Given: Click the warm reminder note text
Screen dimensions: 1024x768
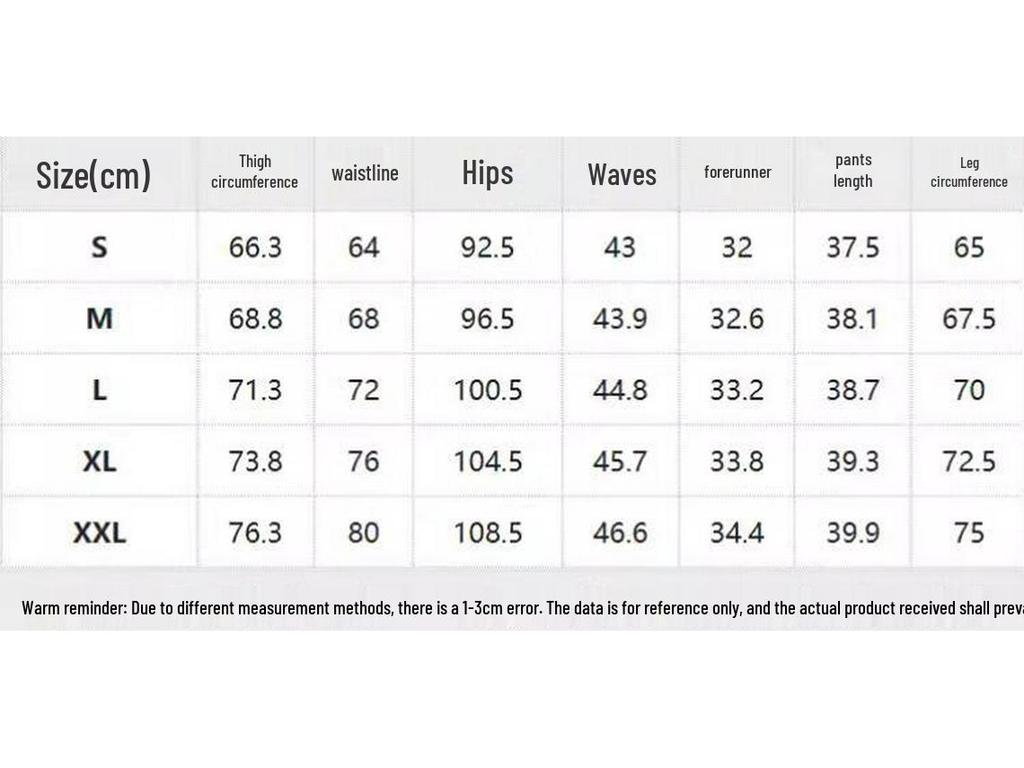Looking at the screenshot, I should [x=512, y=608].
